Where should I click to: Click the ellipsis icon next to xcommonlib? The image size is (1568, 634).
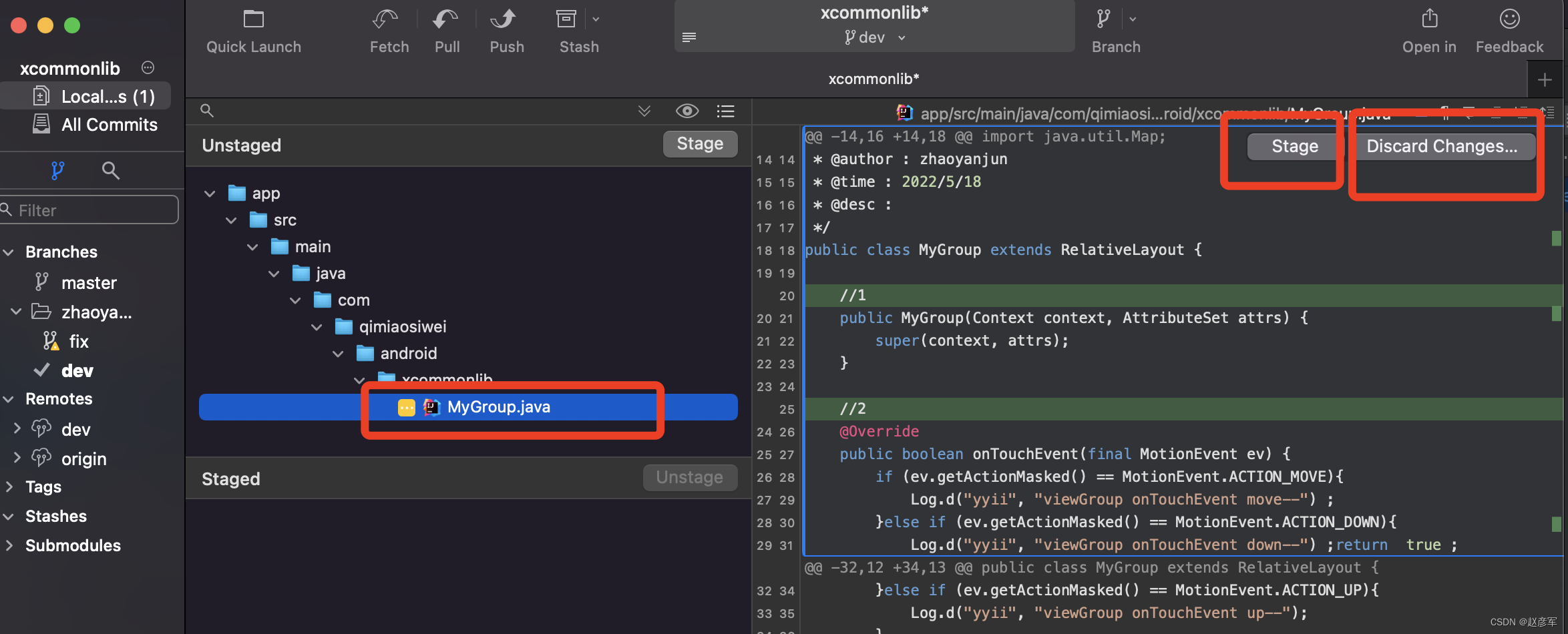pos(148,67)
